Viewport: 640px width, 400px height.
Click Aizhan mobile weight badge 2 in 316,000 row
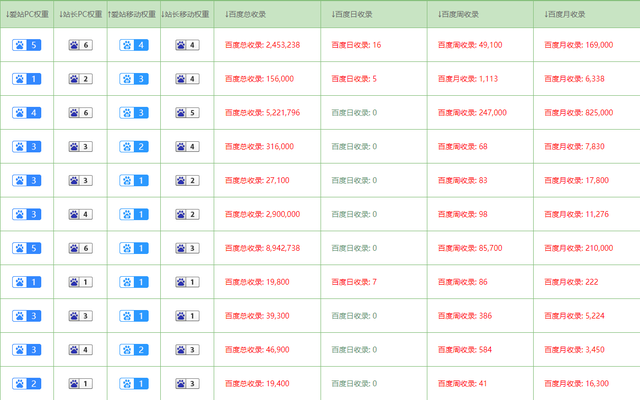tap(134, 147)
